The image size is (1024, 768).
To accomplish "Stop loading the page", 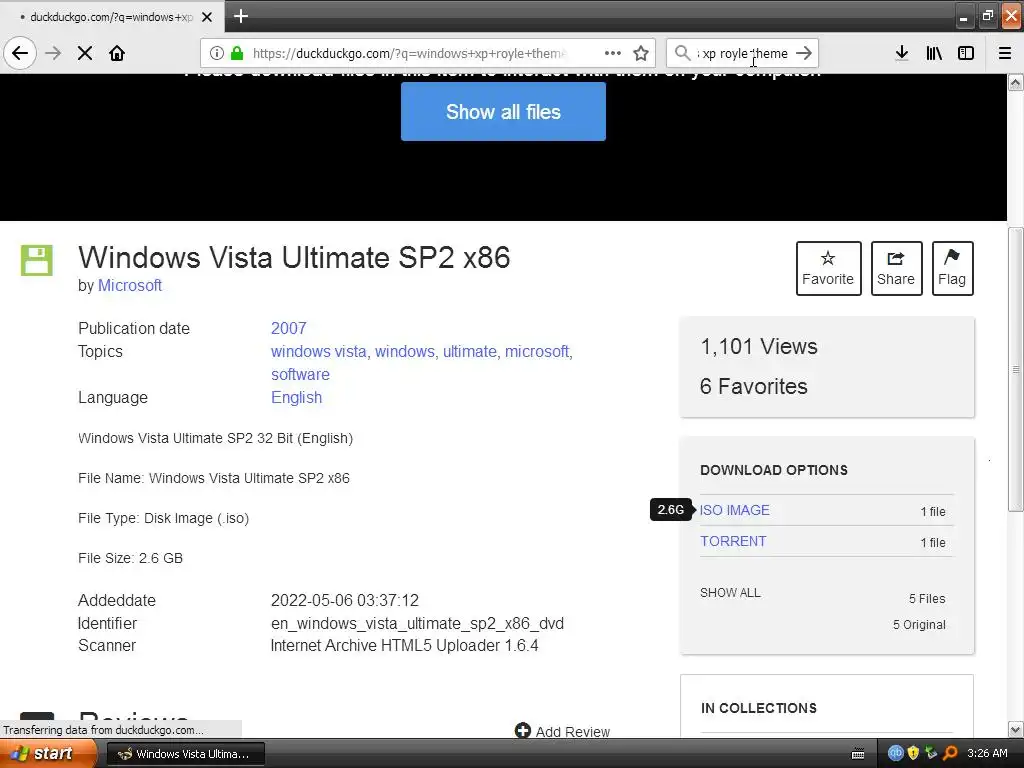I will point(85,53).
